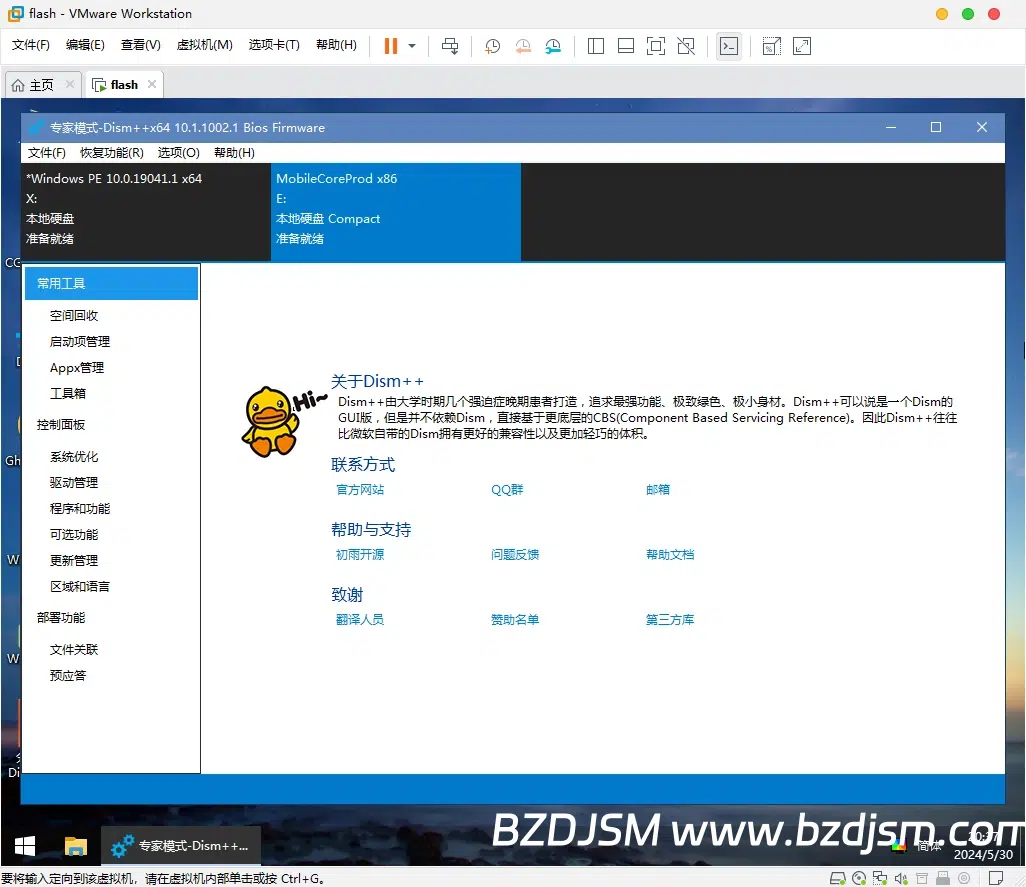Click the Unity mode toolbar icon

tap(686, 46)
